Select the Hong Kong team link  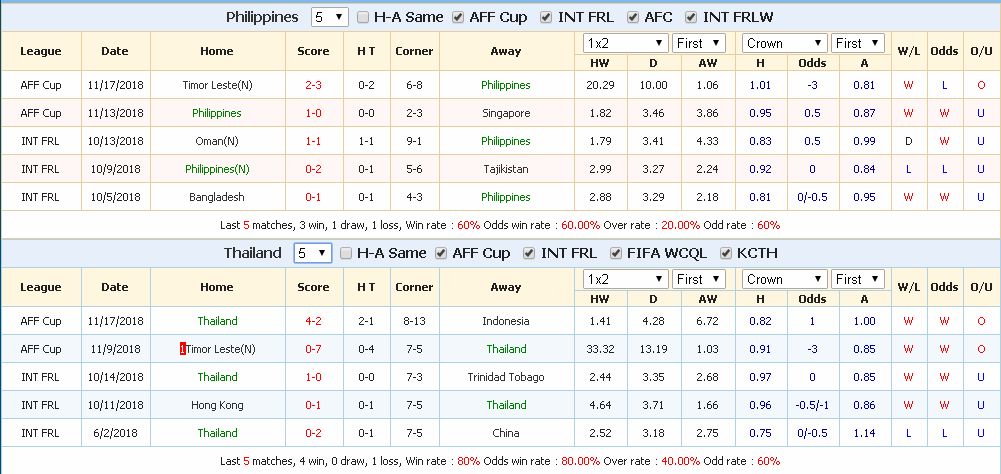pos(217,405)
